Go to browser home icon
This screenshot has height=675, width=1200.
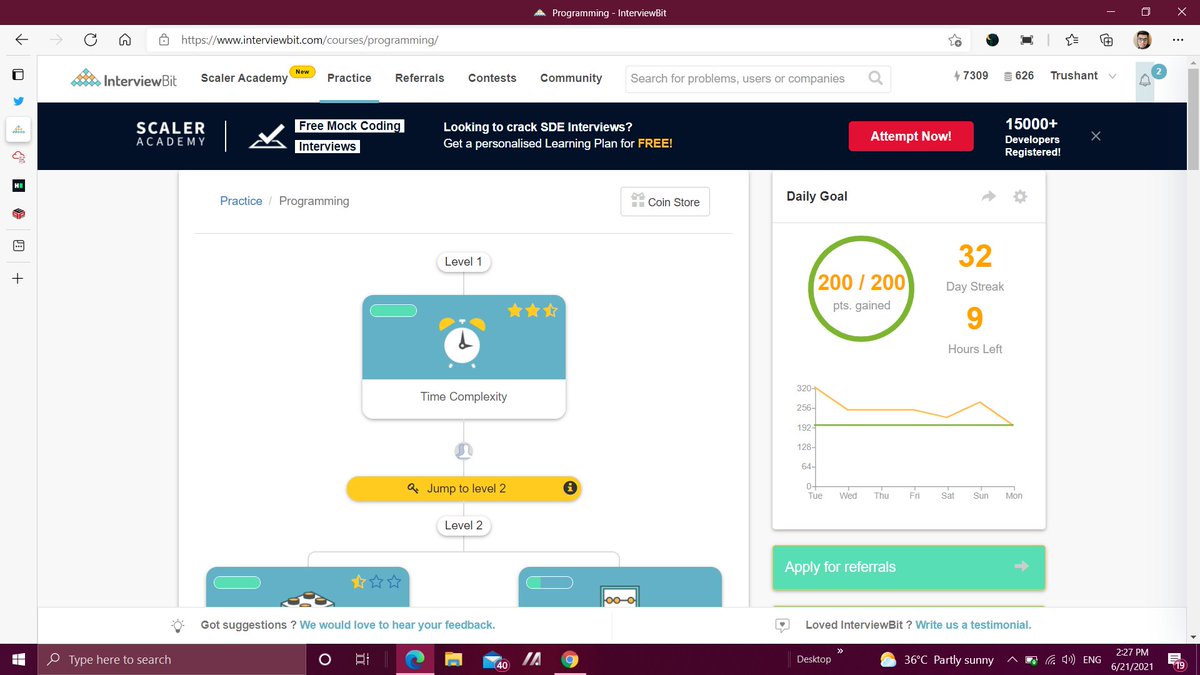[x=125, y=40]
